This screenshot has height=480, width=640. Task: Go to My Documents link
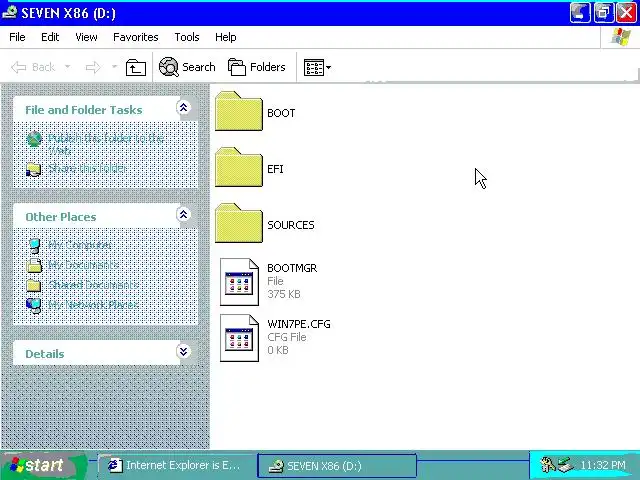tap(83, 265)
